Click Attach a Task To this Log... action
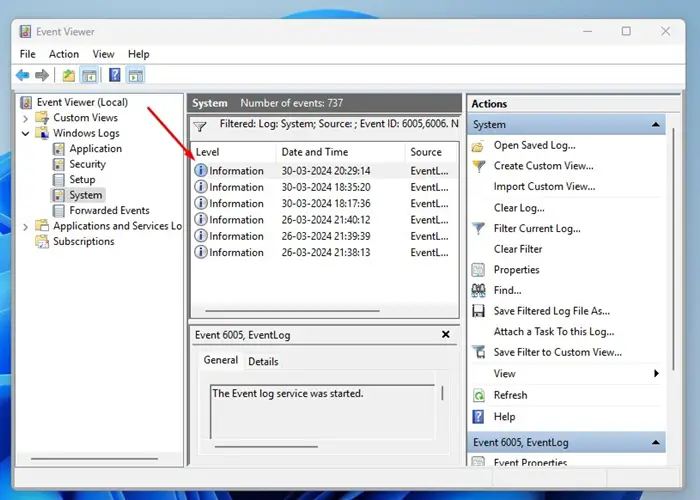The image size is (700, 500). pos(554,332)
